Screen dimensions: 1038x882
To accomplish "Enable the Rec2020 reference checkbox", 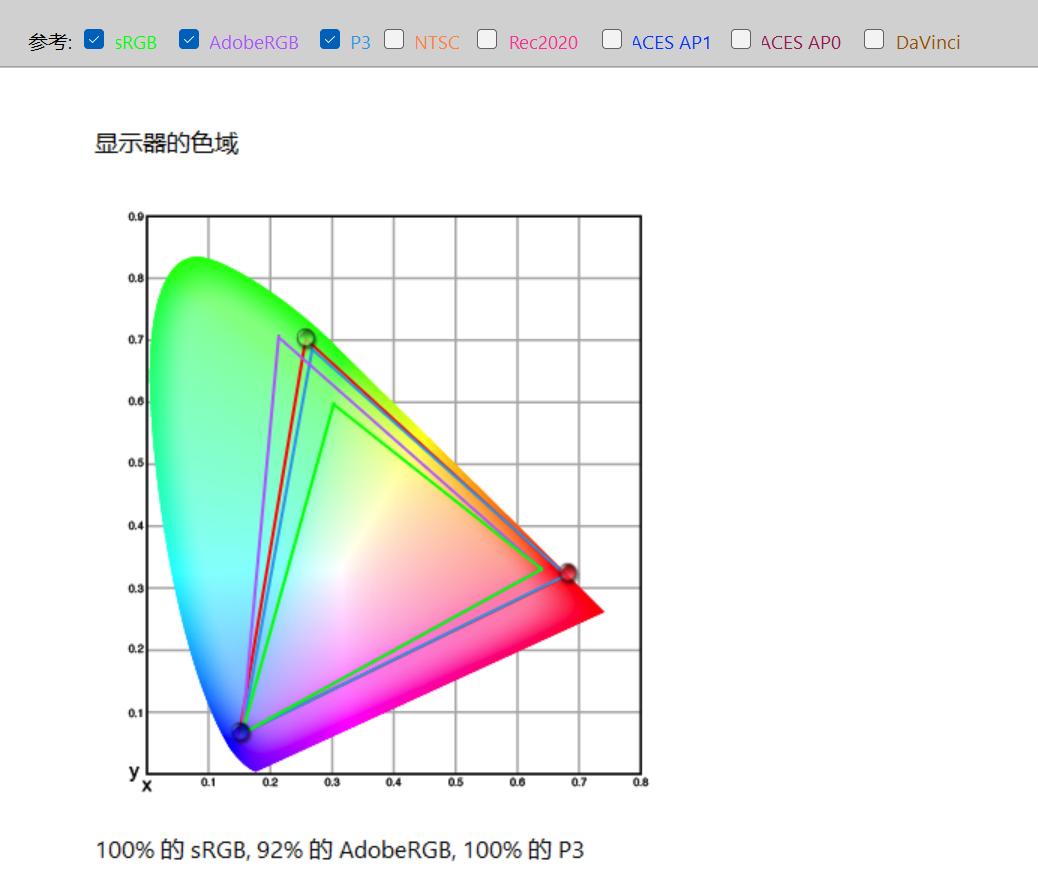I will (487, 40).
